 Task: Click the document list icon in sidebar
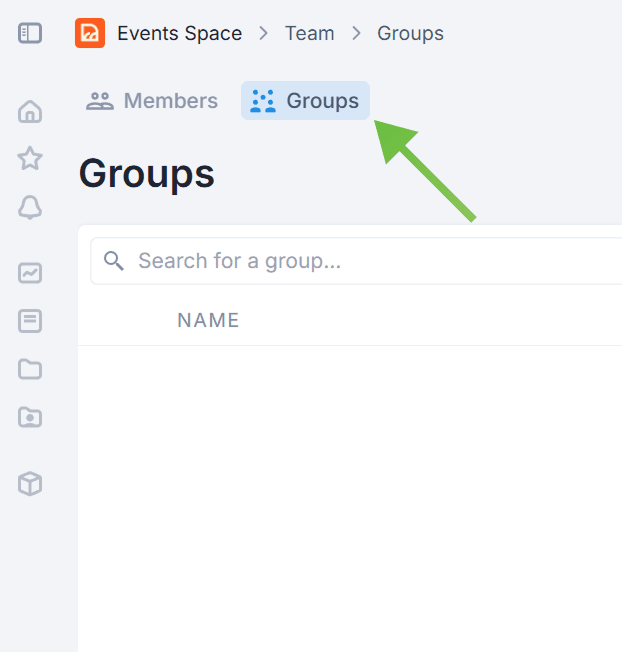(30, 321)
